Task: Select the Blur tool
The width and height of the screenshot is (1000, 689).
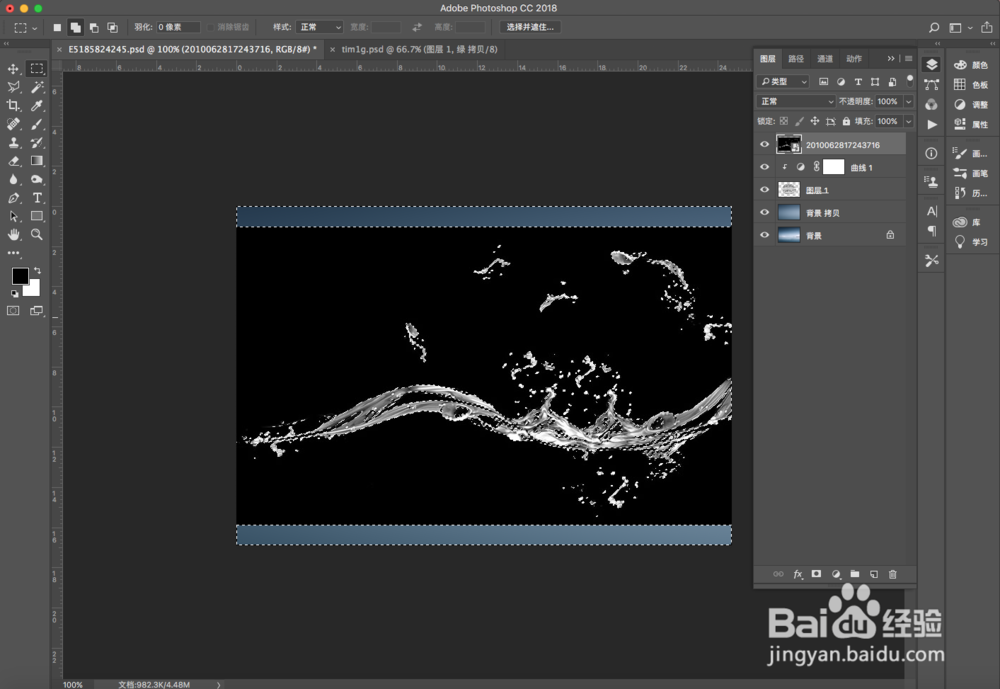Action: pyautogui.click(x=13, y=179)
